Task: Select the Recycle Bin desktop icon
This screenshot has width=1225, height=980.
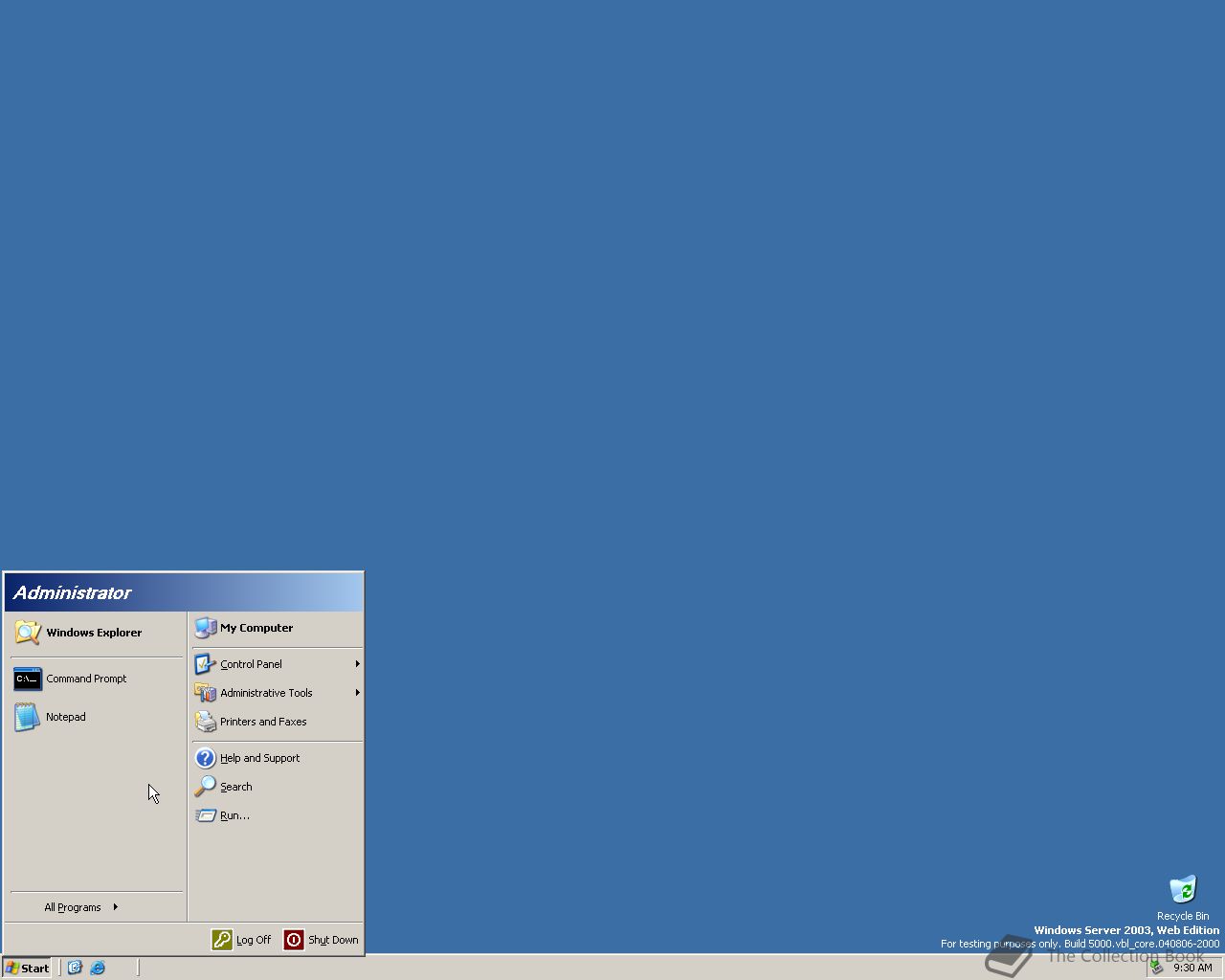Action: (x=1183, y=898)
